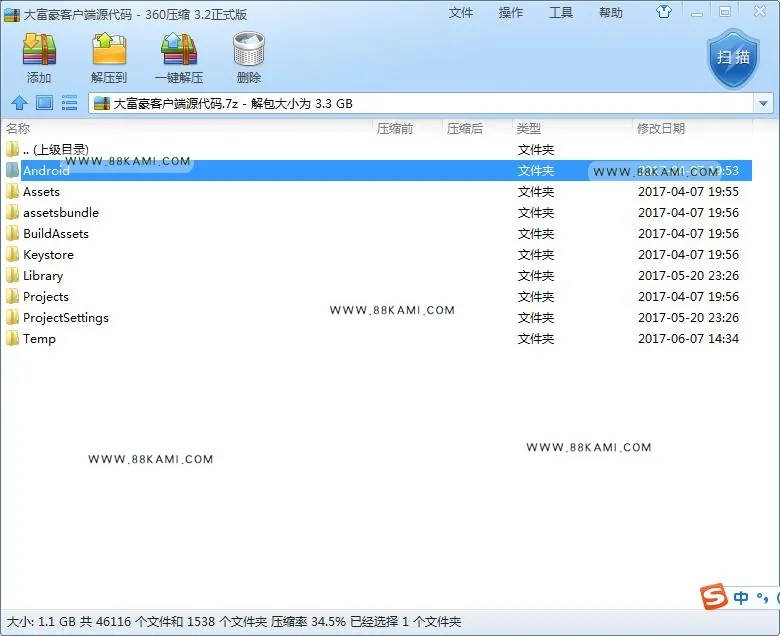
Task: Switch to detailed list view mode
Action: point(69,103)
